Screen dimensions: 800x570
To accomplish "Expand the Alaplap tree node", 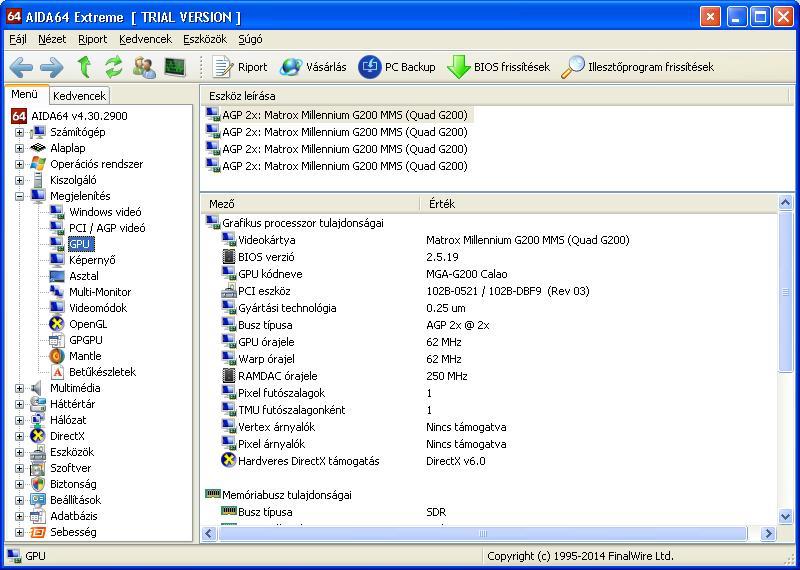I will [x=19, y=148].
